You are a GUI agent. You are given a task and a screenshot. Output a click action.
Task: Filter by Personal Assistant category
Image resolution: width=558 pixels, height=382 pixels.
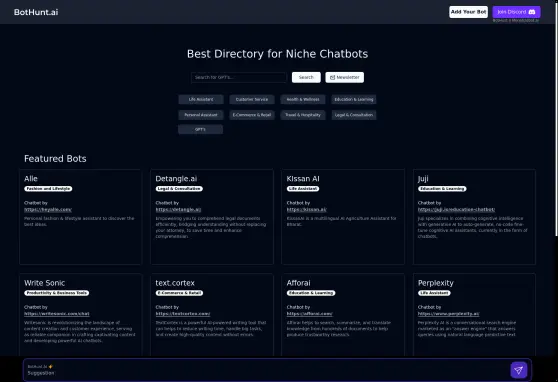pos(201,115)
